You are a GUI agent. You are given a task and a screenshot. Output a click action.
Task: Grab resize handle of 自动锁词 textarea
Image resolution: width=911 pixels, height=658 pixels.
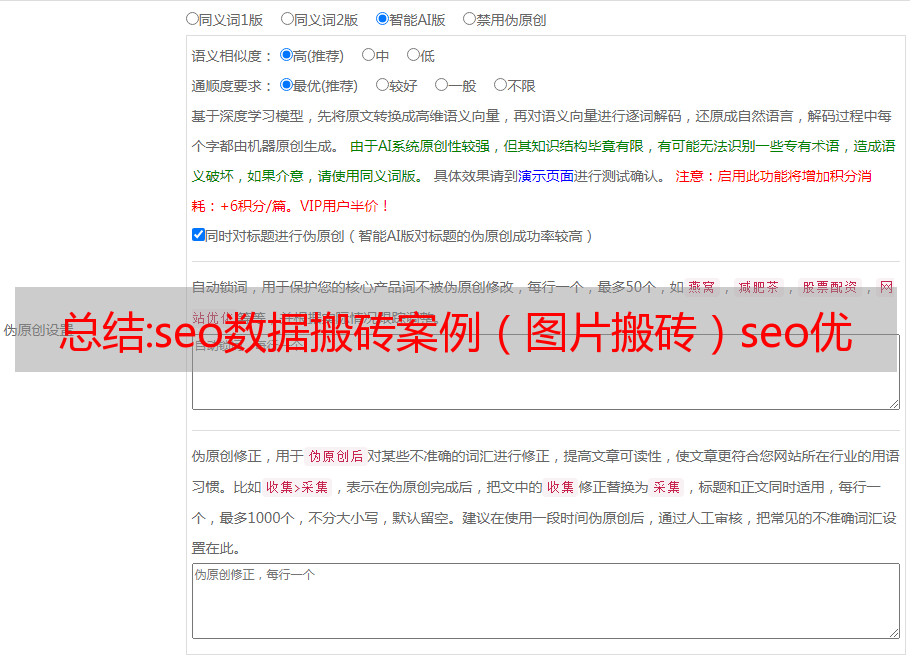pos(894,404)
